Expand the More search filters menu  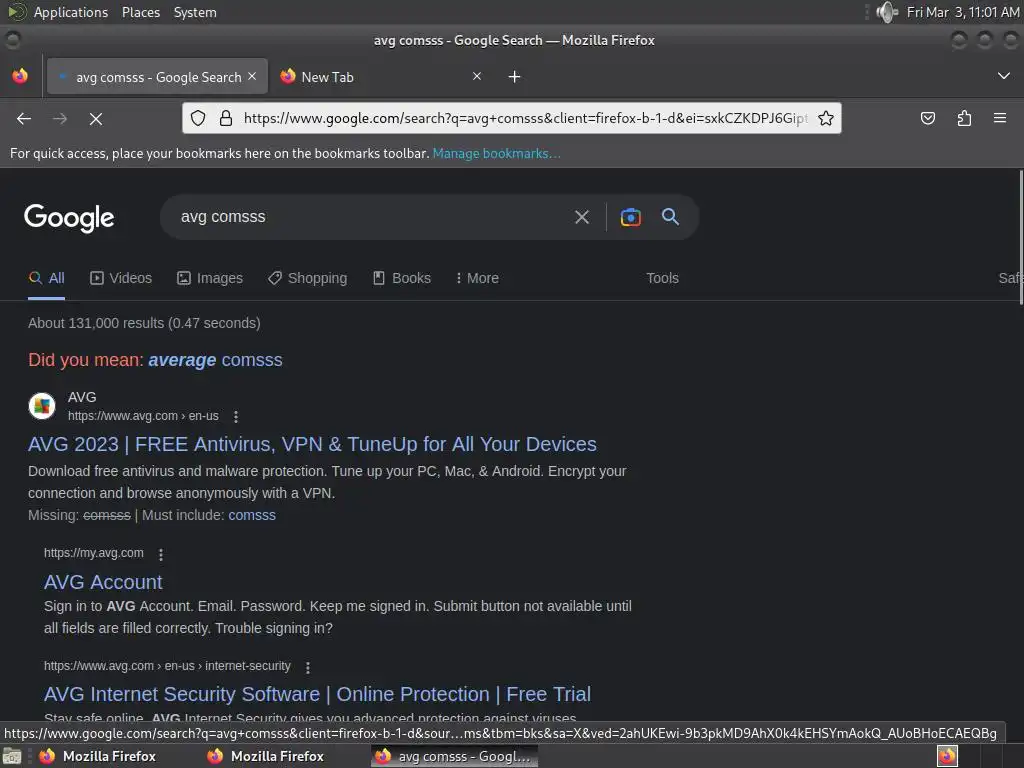[477, 278]
